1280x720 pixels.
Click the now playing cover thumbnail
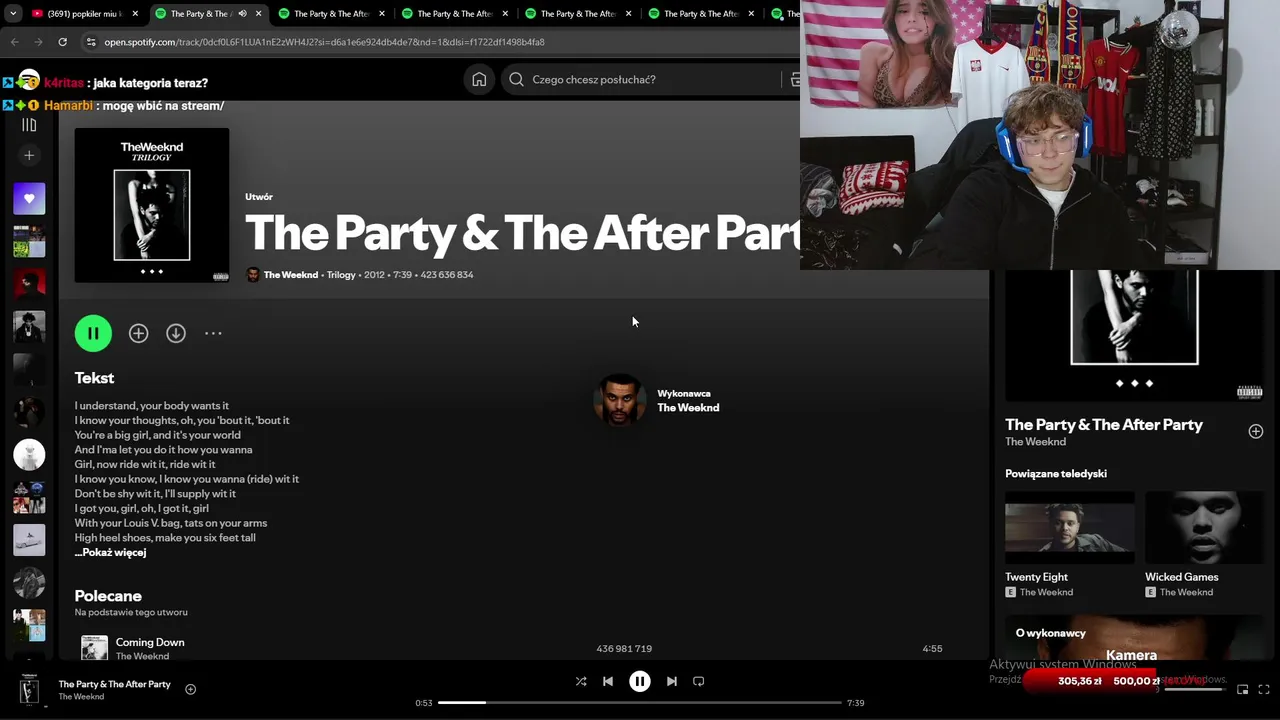coord(29,689)
